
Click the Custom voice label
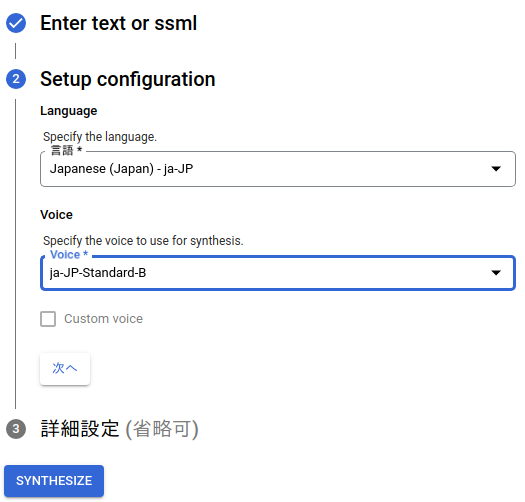click(103, 319)
